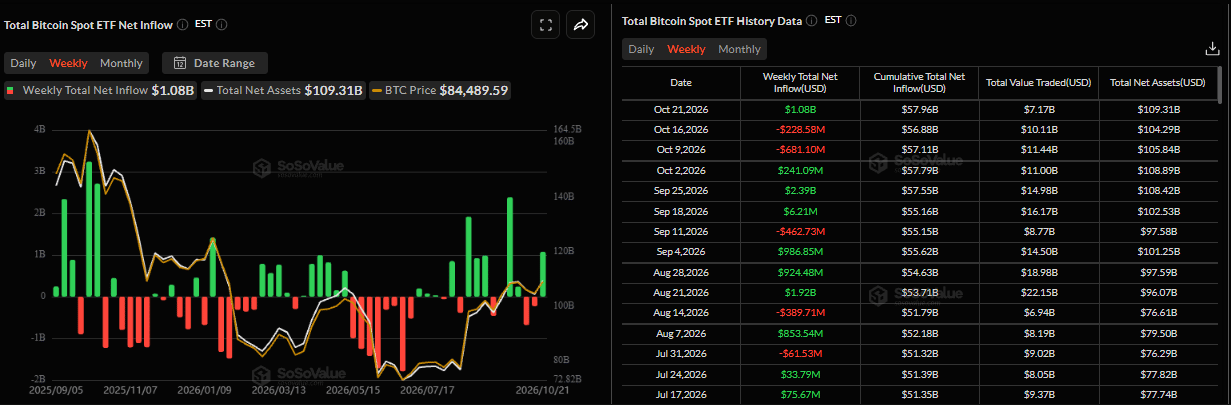Click Weekly Total Net Inflow(USD) header
This screenshot has width=1231, height=405.
(799, 83)
